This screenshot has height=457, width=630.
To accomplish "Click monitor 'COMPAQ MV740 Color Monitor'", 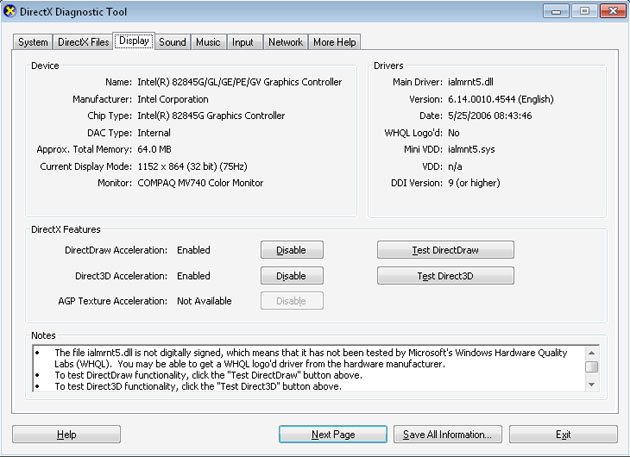I will click(x=200, y=183).
